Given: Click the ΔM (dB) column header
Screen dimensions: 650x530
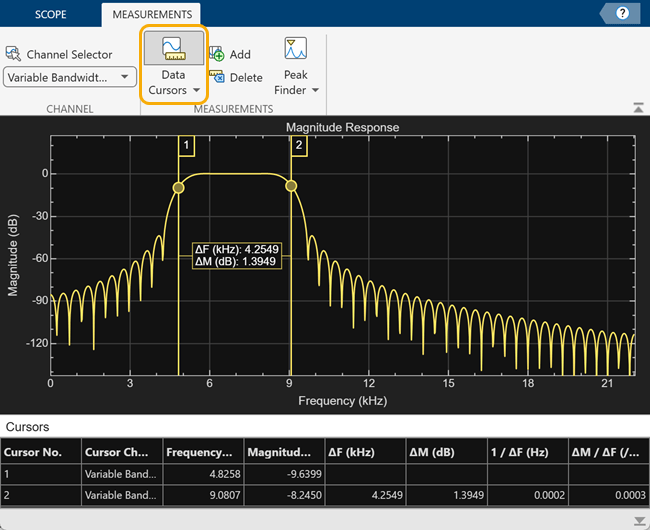Looking at the screenshot, I should [447, 452].
